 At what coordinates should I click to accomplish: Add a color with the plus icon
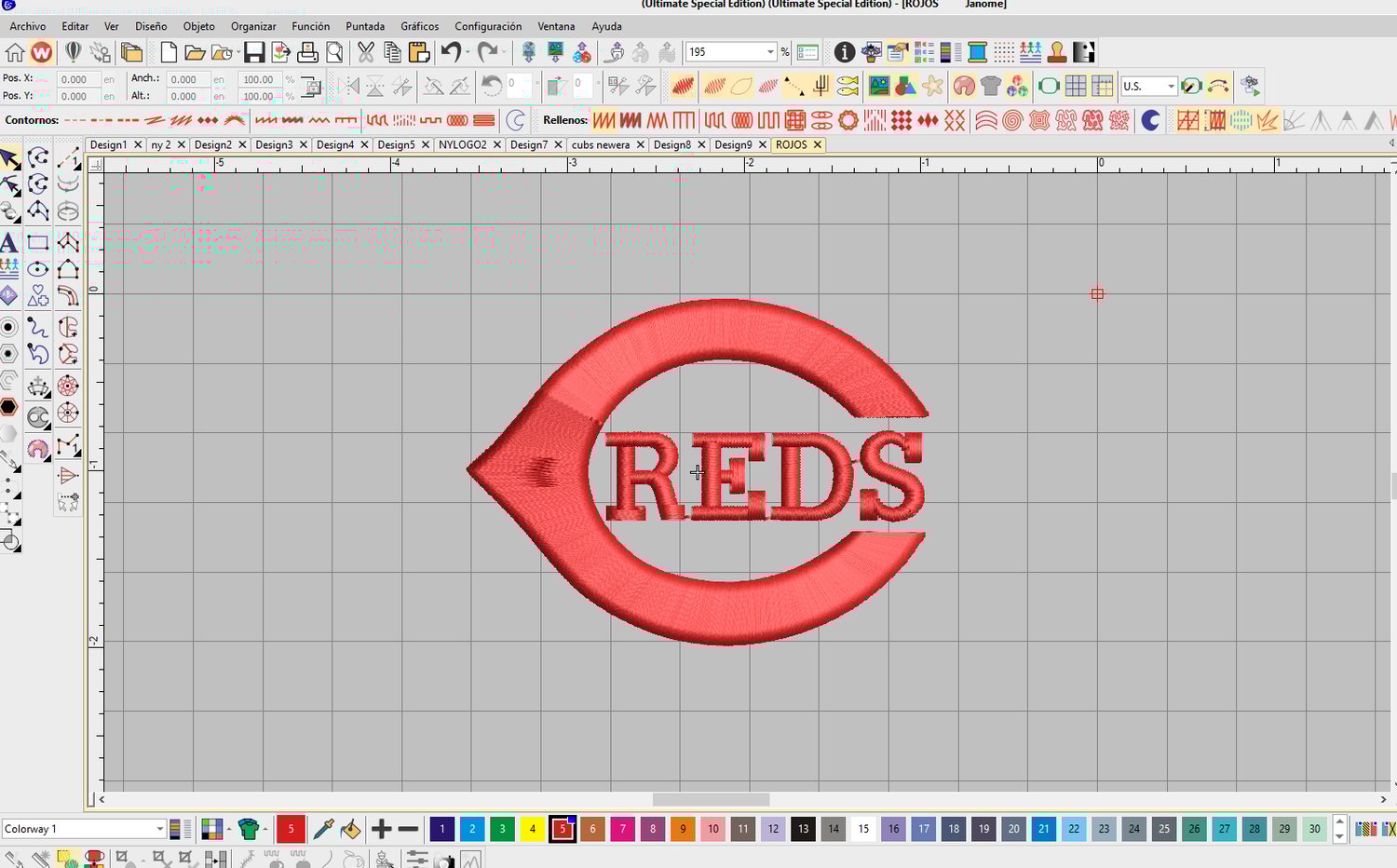click(381, 829)
